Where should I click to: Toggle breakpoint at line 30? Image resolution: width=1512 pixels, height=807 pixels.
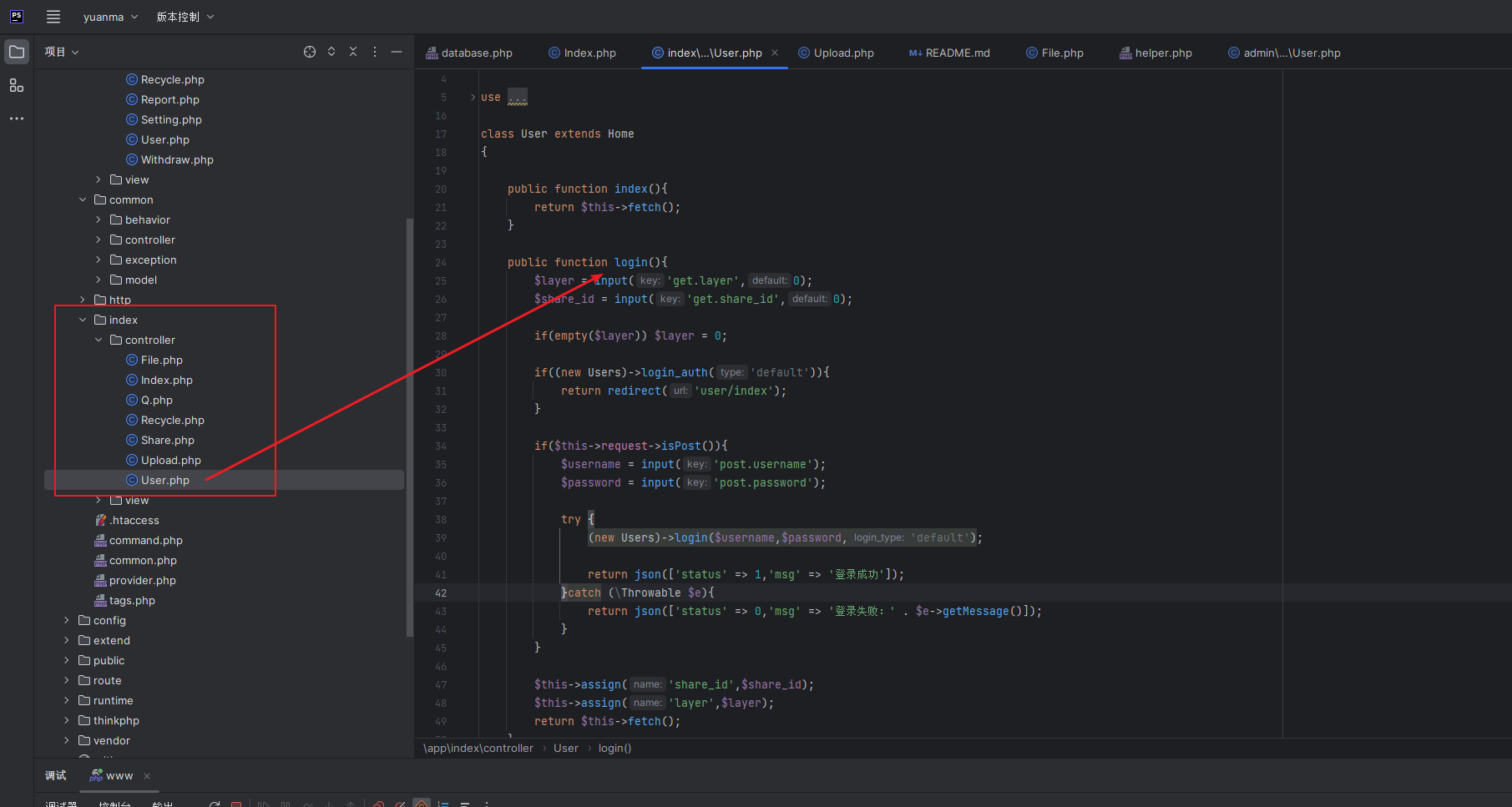click(441, 372)
